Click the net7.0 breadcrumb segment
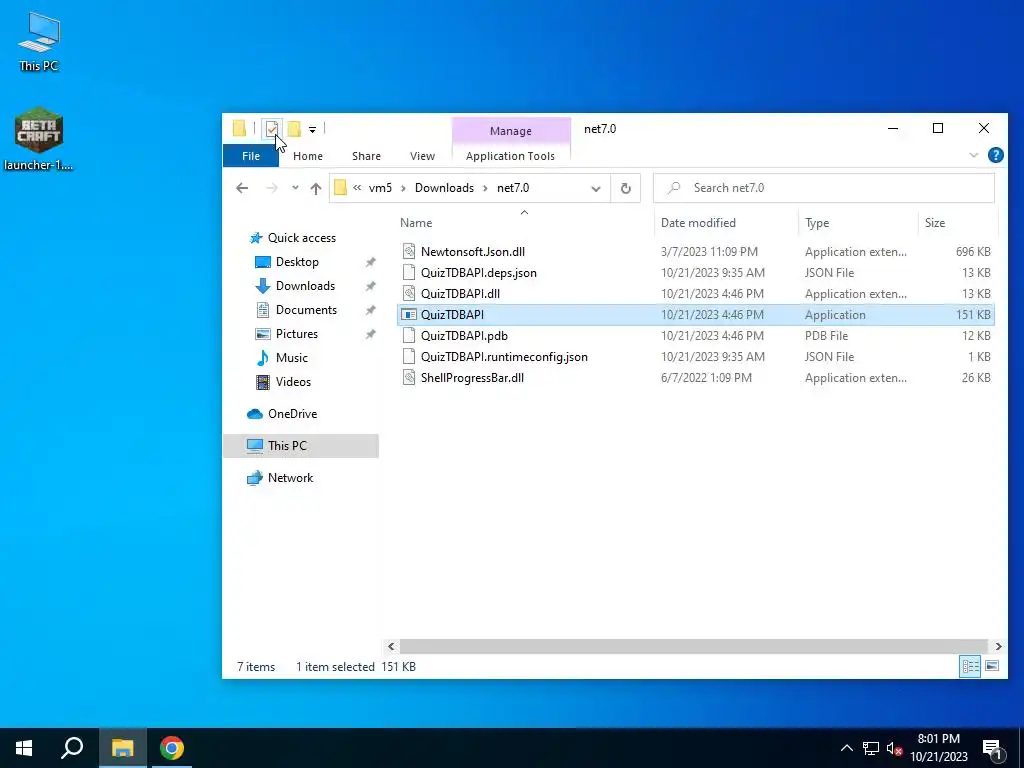 pos(513,188)
